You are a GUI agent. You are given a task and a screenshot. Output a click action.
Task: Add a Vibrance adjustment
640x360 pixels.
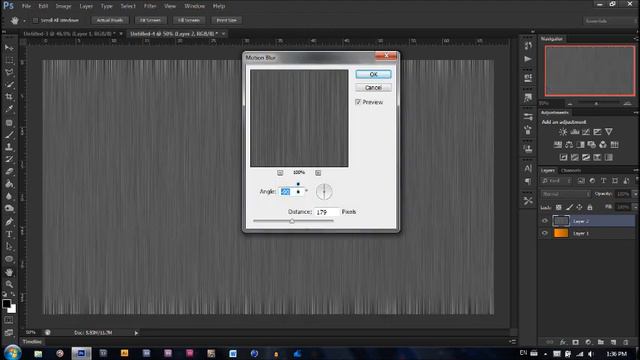click(x=609, y=132)
